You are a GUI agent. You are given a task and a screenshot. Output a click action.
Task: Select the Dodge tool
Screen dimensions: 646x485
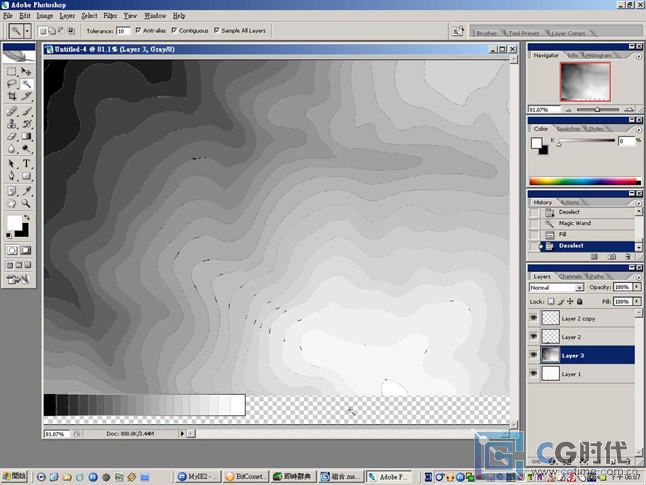pyautogui.click(x=26, y=149)
